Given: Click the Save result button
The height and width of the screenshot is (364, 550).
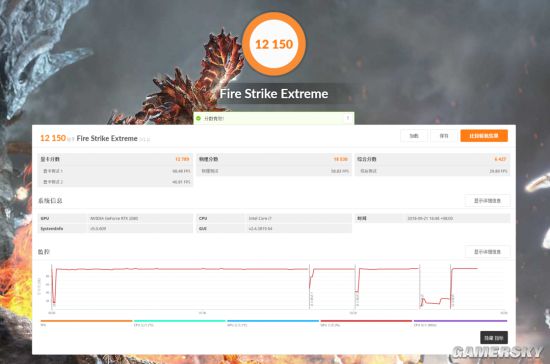Looking at the screenshot, I should tap(444, 136).
